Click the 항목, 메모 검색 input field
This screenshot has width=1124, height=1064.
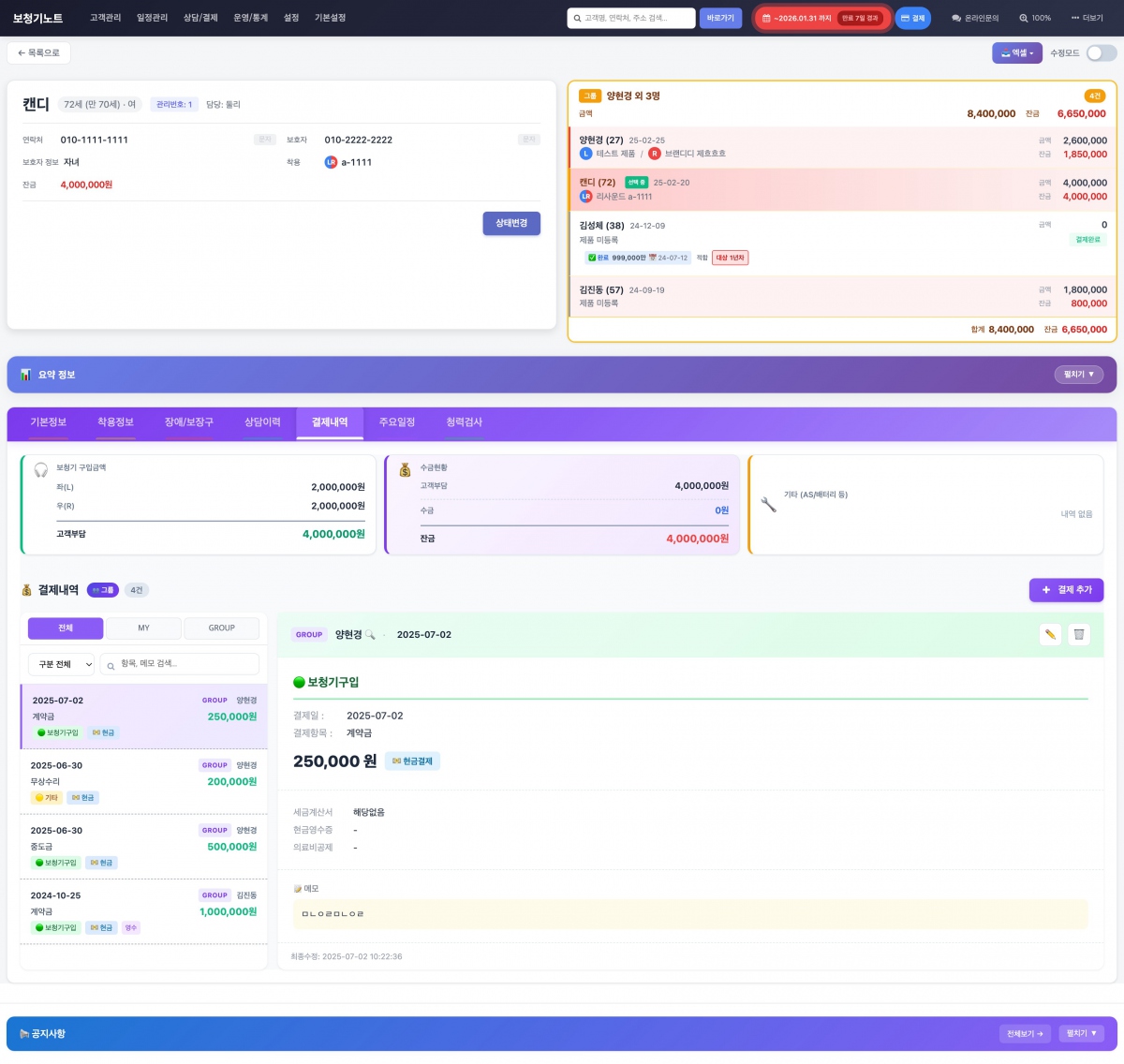tap(180, 664)
